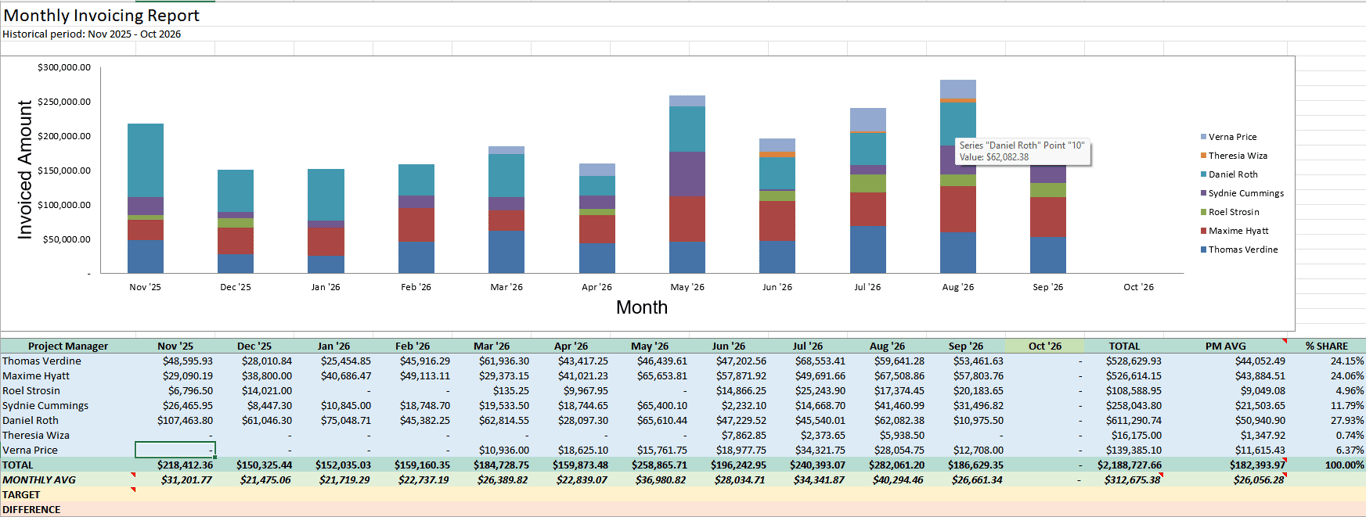Select the active Verna Price Nov '25 cell
1366x517 pixels.
(x=174, y=450)
